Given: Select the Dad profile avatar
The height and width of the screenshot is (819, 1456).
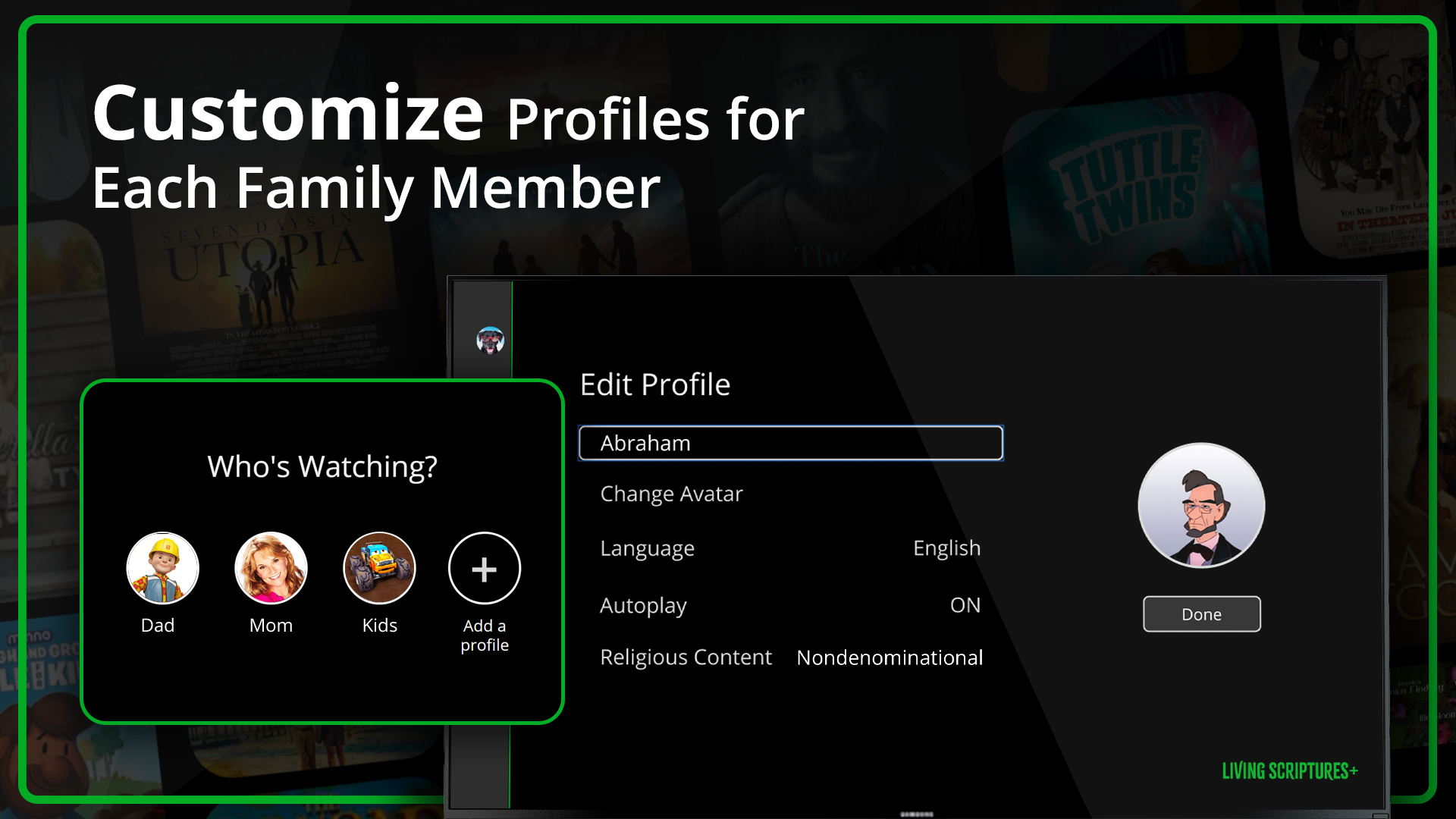Looking at the screenshot, I should point(162,568).
